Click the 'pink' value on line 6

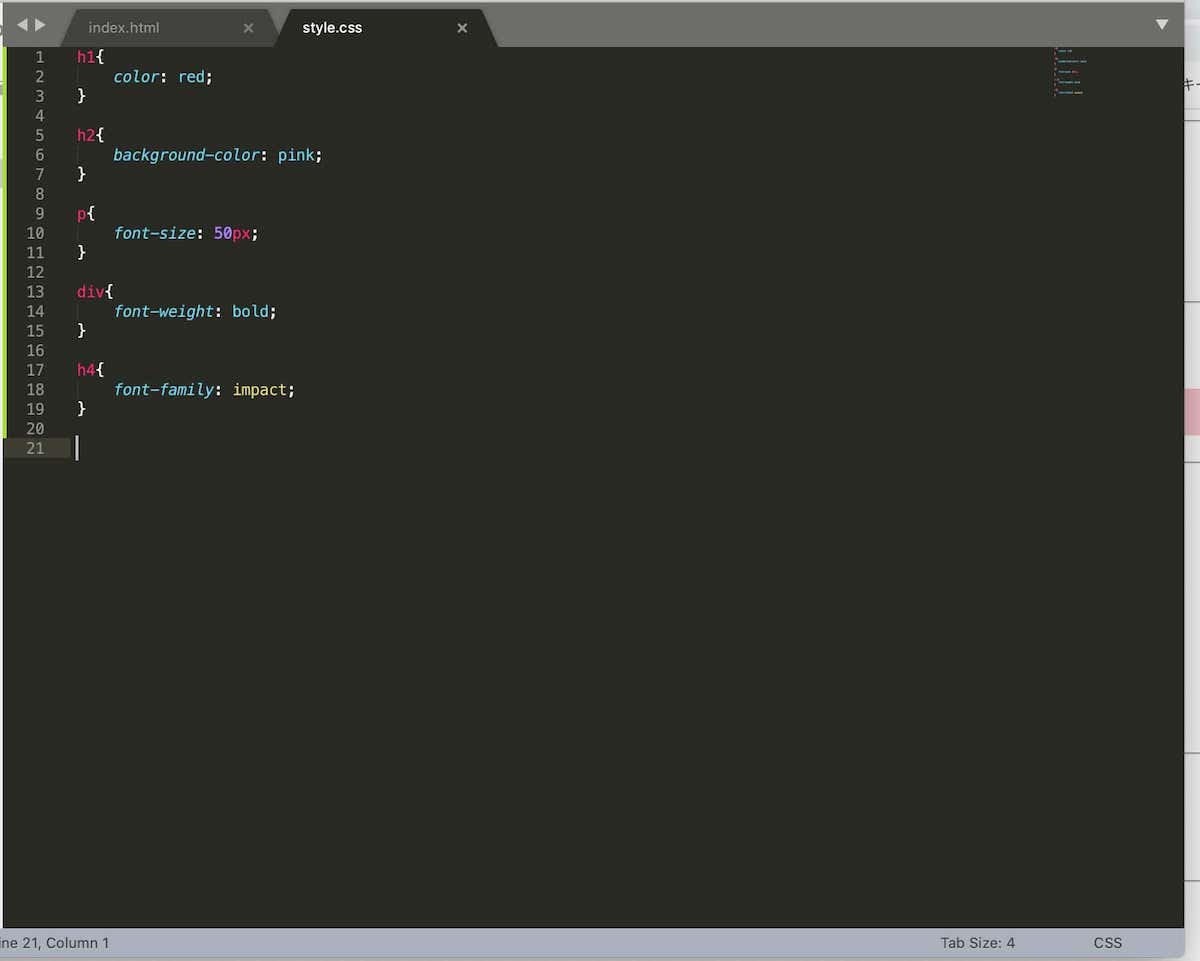coord(296,155)
